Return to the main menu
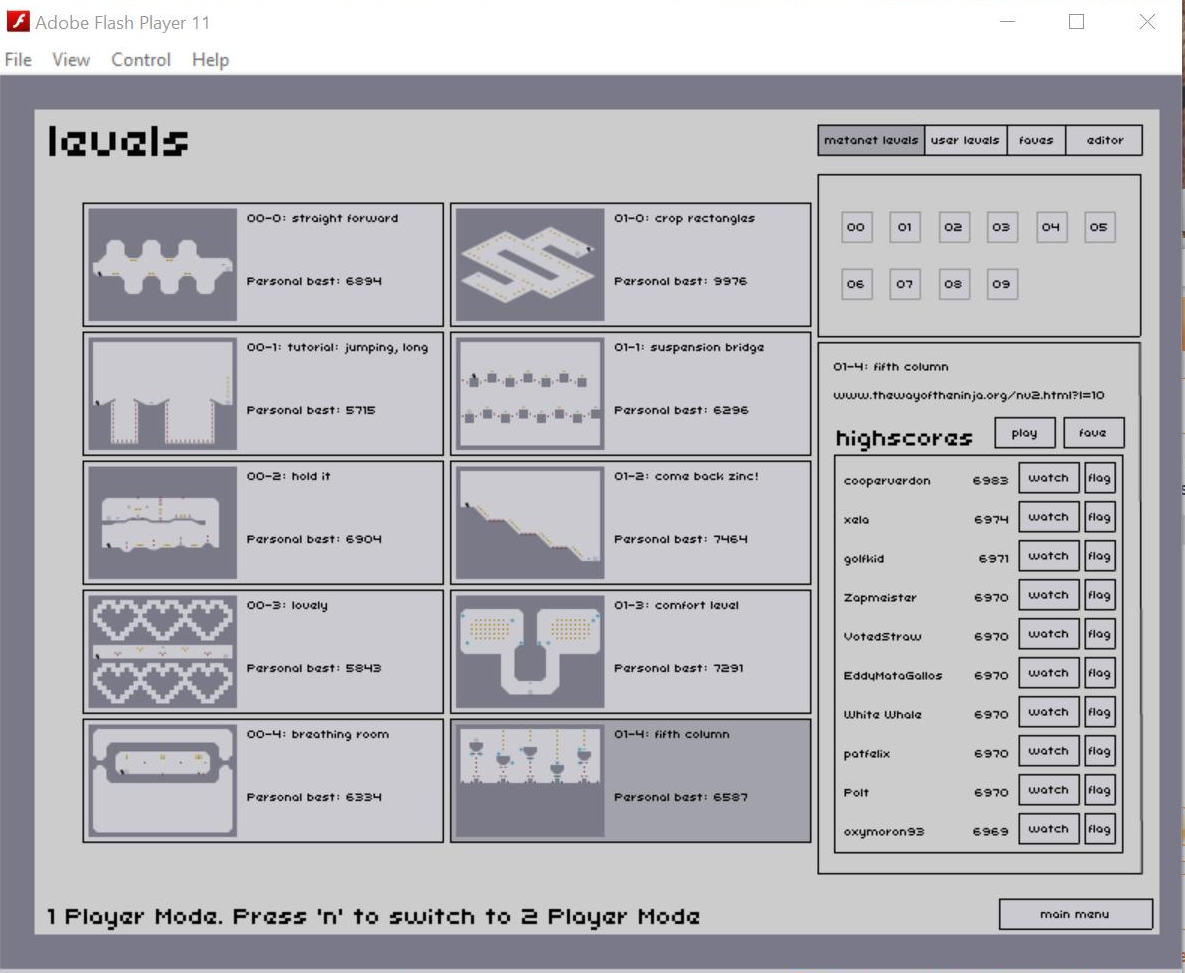This screenshot has height=973, width=1185. pyautogui.click(x=1075, y=914)
